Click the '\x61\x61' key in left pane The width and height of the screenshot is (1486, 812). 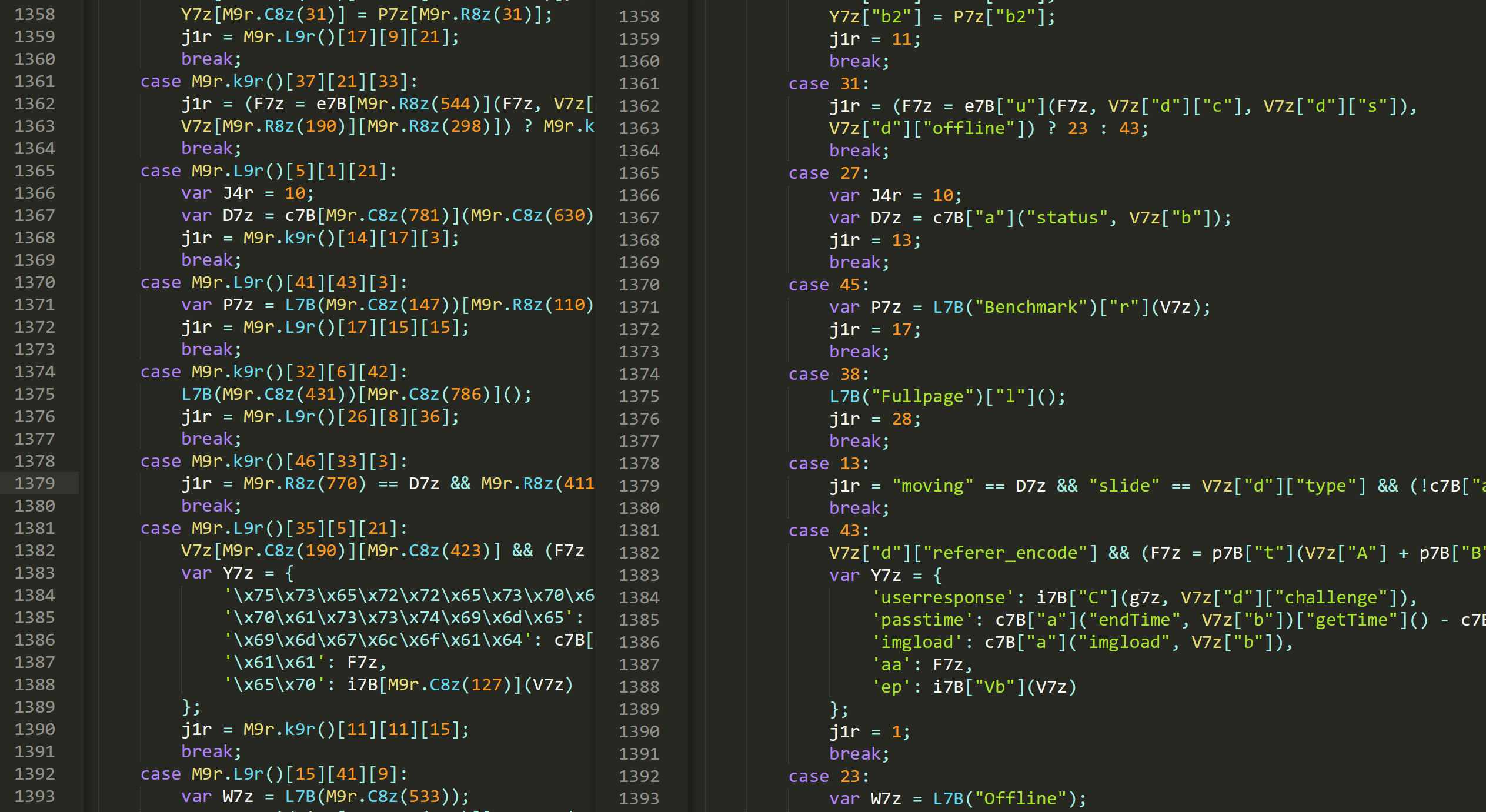pos(274,662)
